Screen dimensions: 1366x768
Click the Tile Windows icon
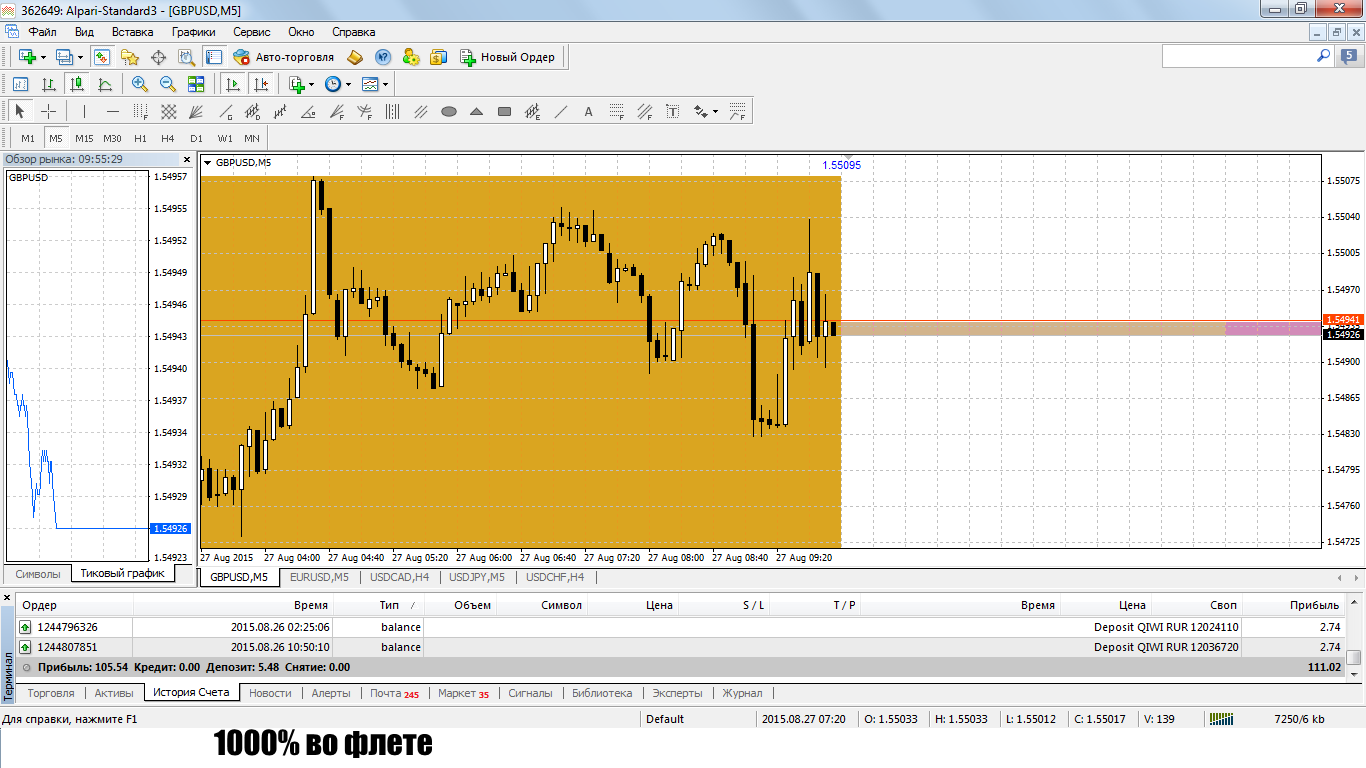pos(196,84)
